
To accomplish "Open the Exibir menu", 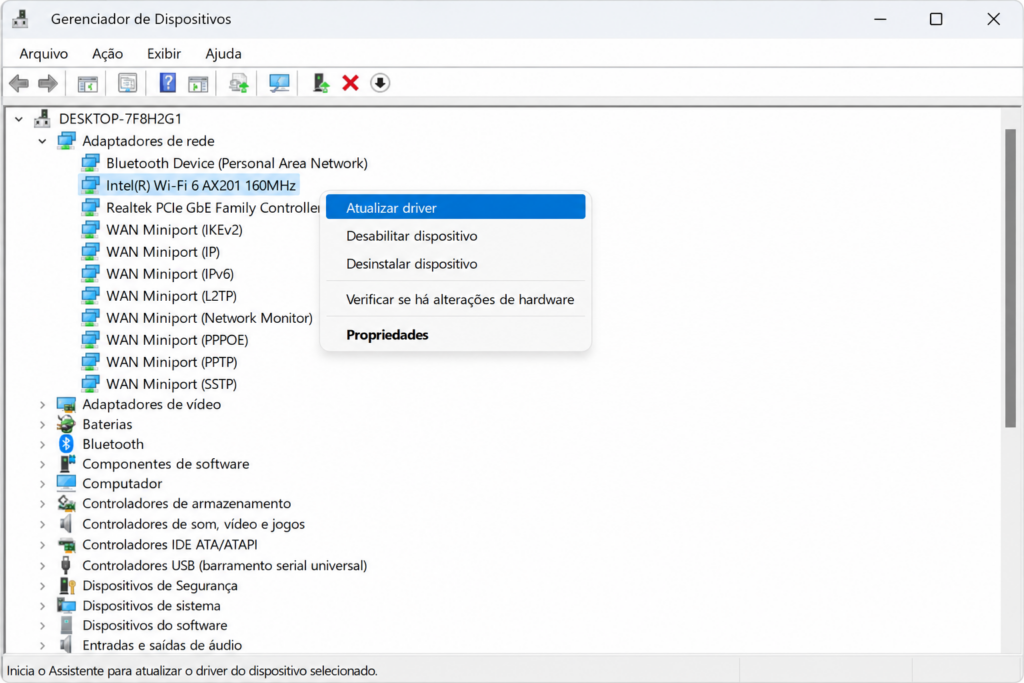I will [164, 54].
